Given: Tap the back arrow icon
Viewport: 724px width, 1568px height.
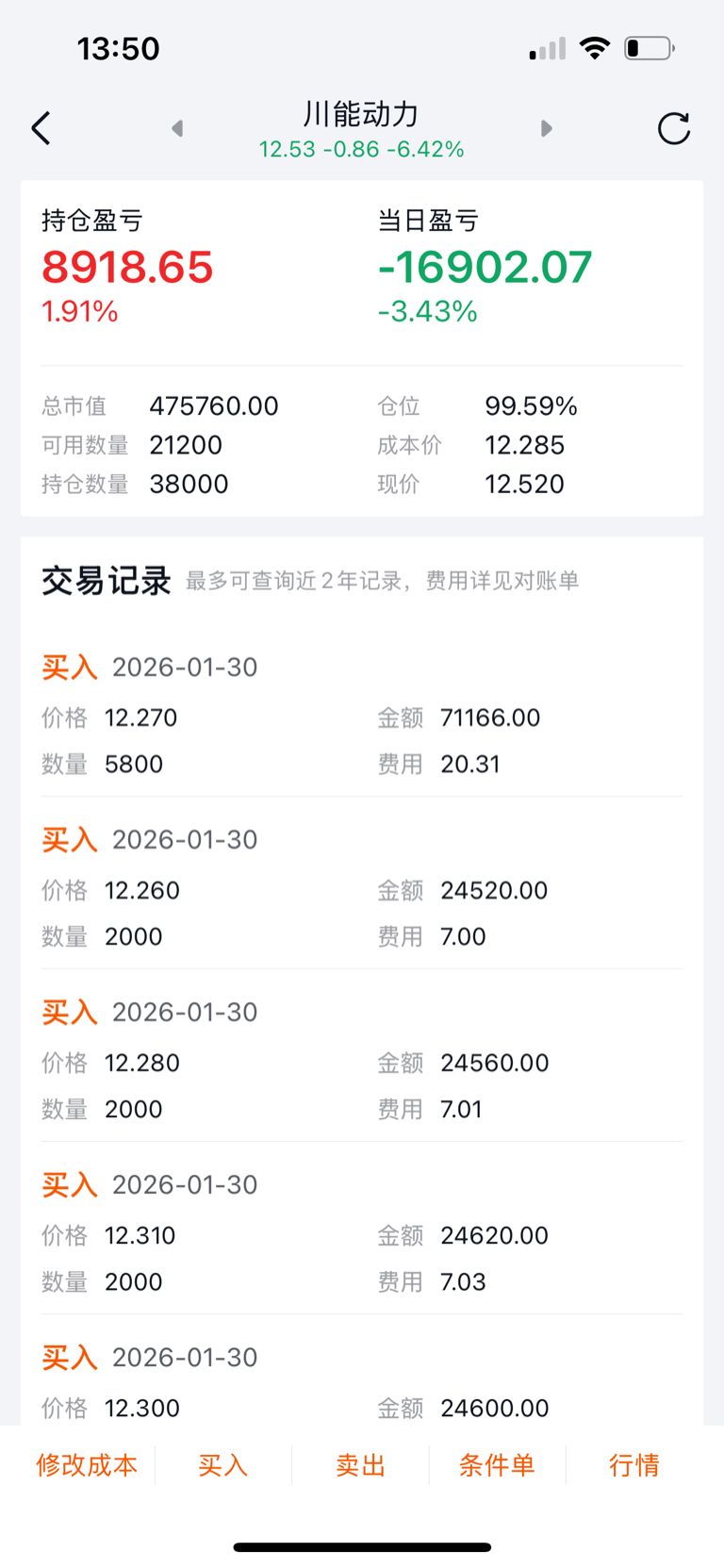Looking at the screenshot, I should 41,128.
